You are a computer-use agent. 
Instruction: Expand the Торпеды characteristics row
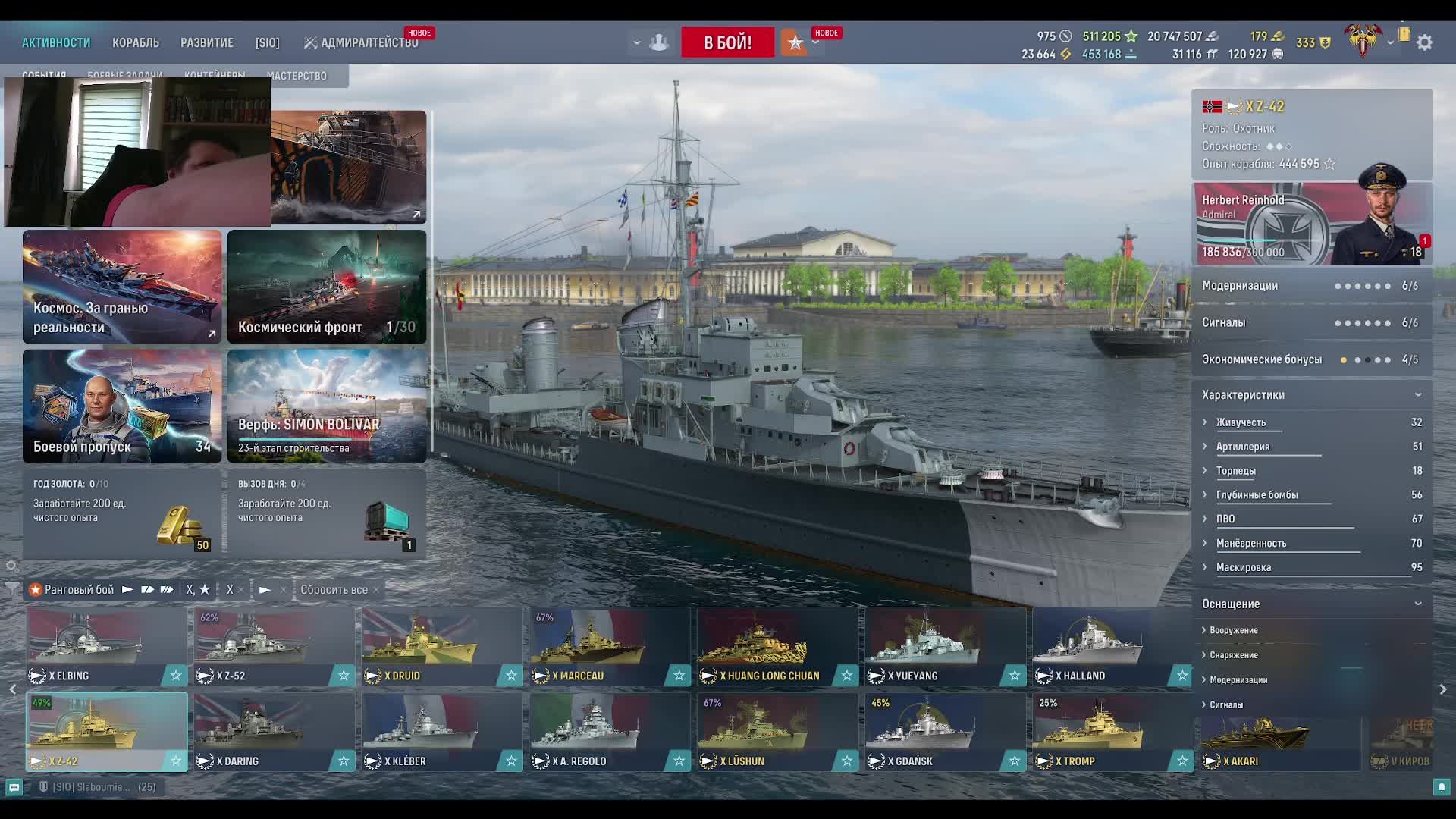click(x=1236, y=471)
